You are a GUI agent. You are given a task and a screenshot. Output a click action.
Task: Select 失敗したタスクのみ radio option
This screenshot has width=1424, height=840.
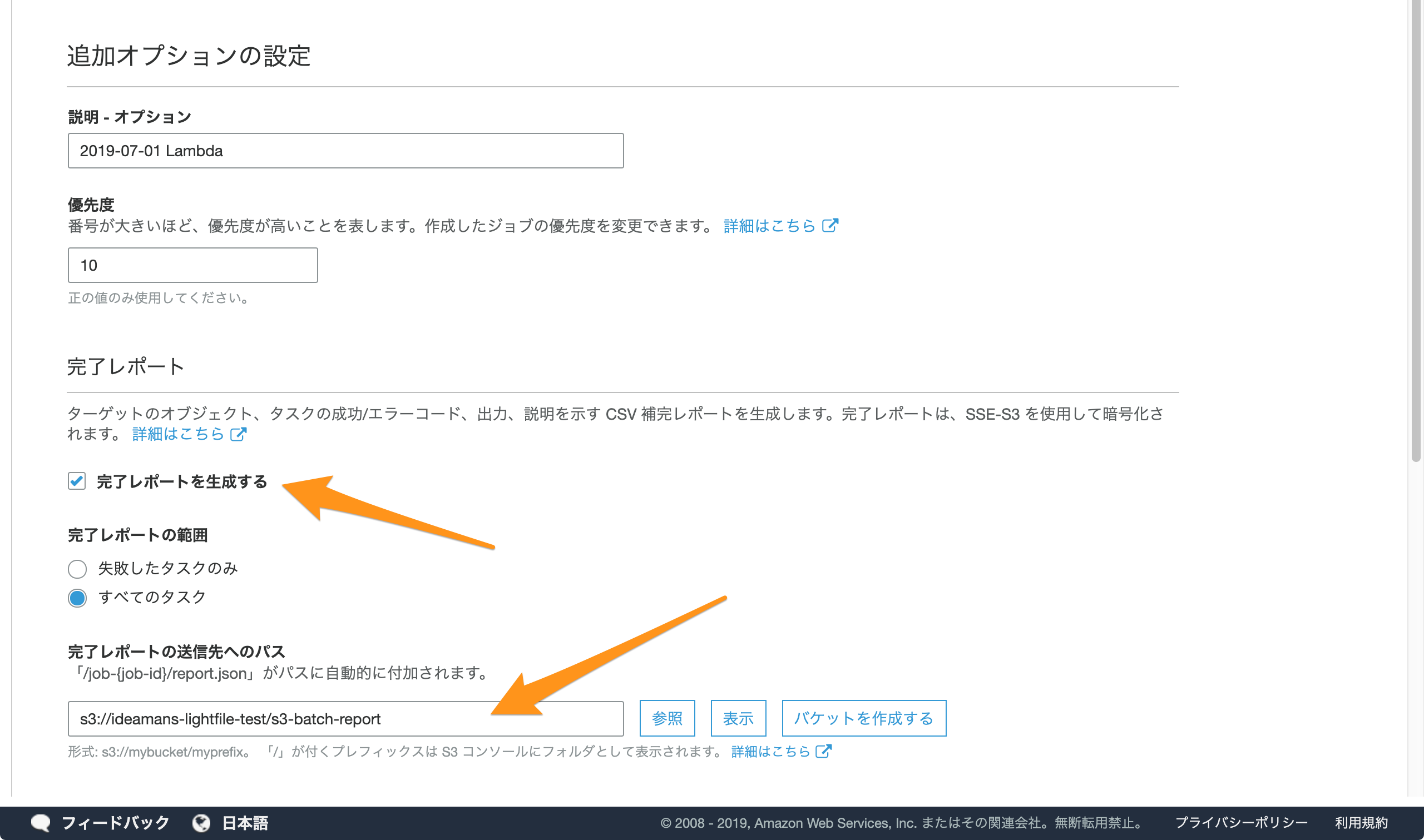[x=77, y=568]
